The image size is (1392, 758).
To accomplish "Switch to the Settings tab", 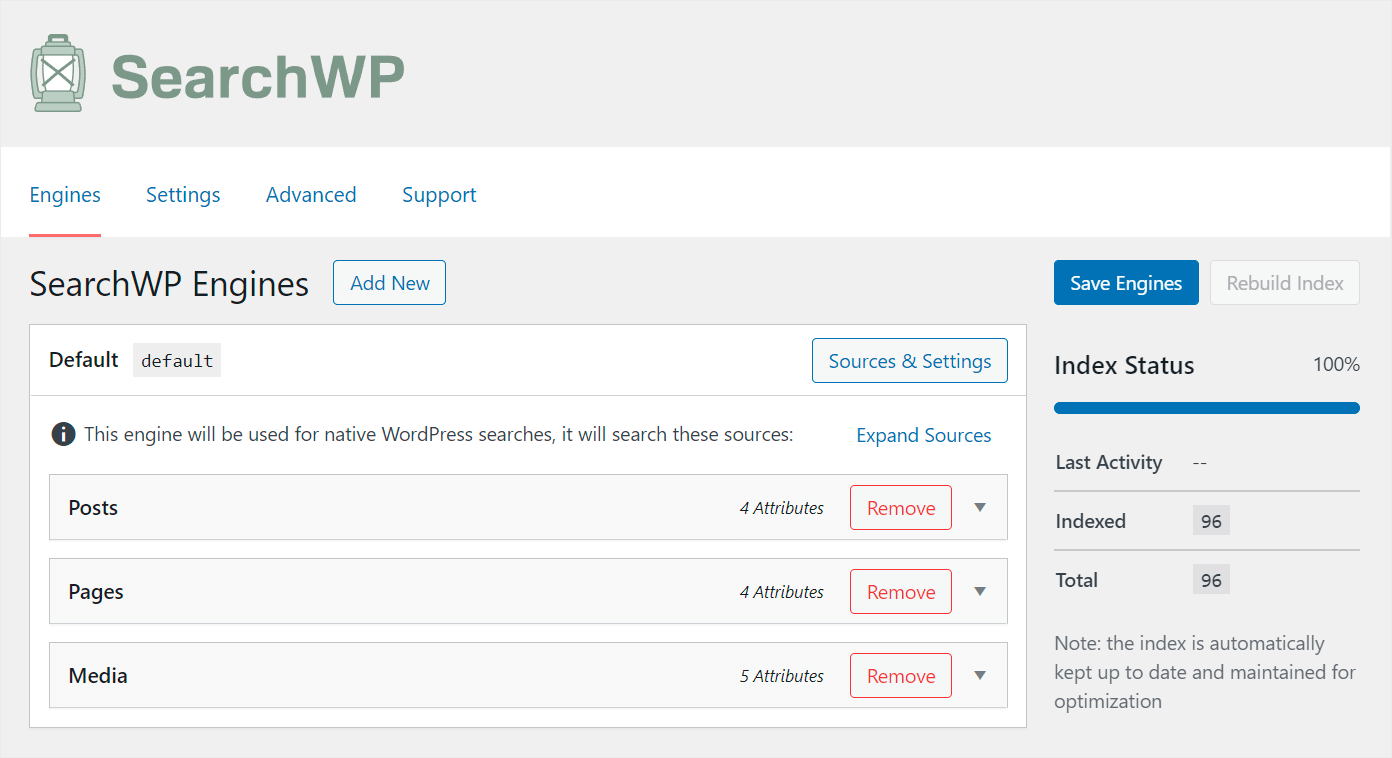I will pyautogui.click(x=183, y=195).
